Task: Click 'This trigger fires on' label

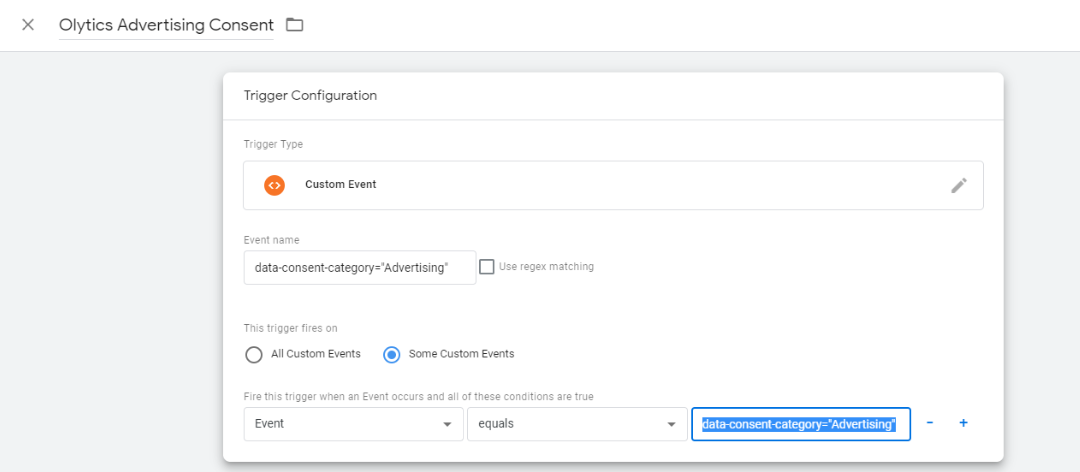Action: [291, 328]
